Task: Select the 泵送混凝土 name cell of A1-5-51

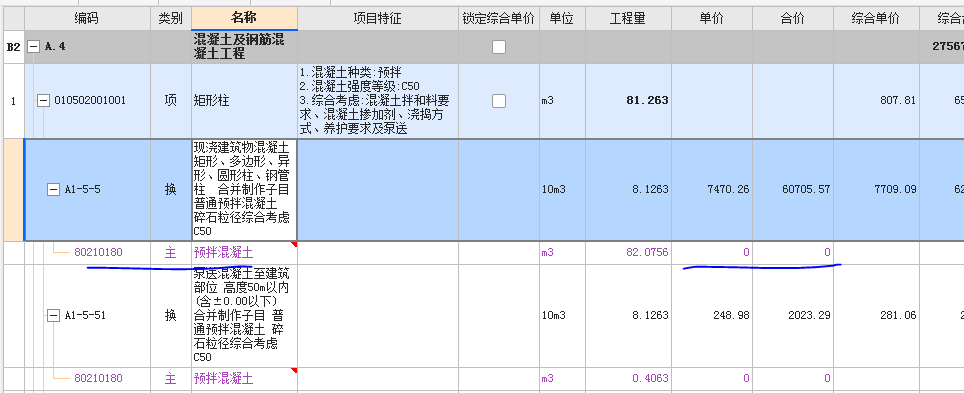Action: pyautogui.click(x=244, y=316)
